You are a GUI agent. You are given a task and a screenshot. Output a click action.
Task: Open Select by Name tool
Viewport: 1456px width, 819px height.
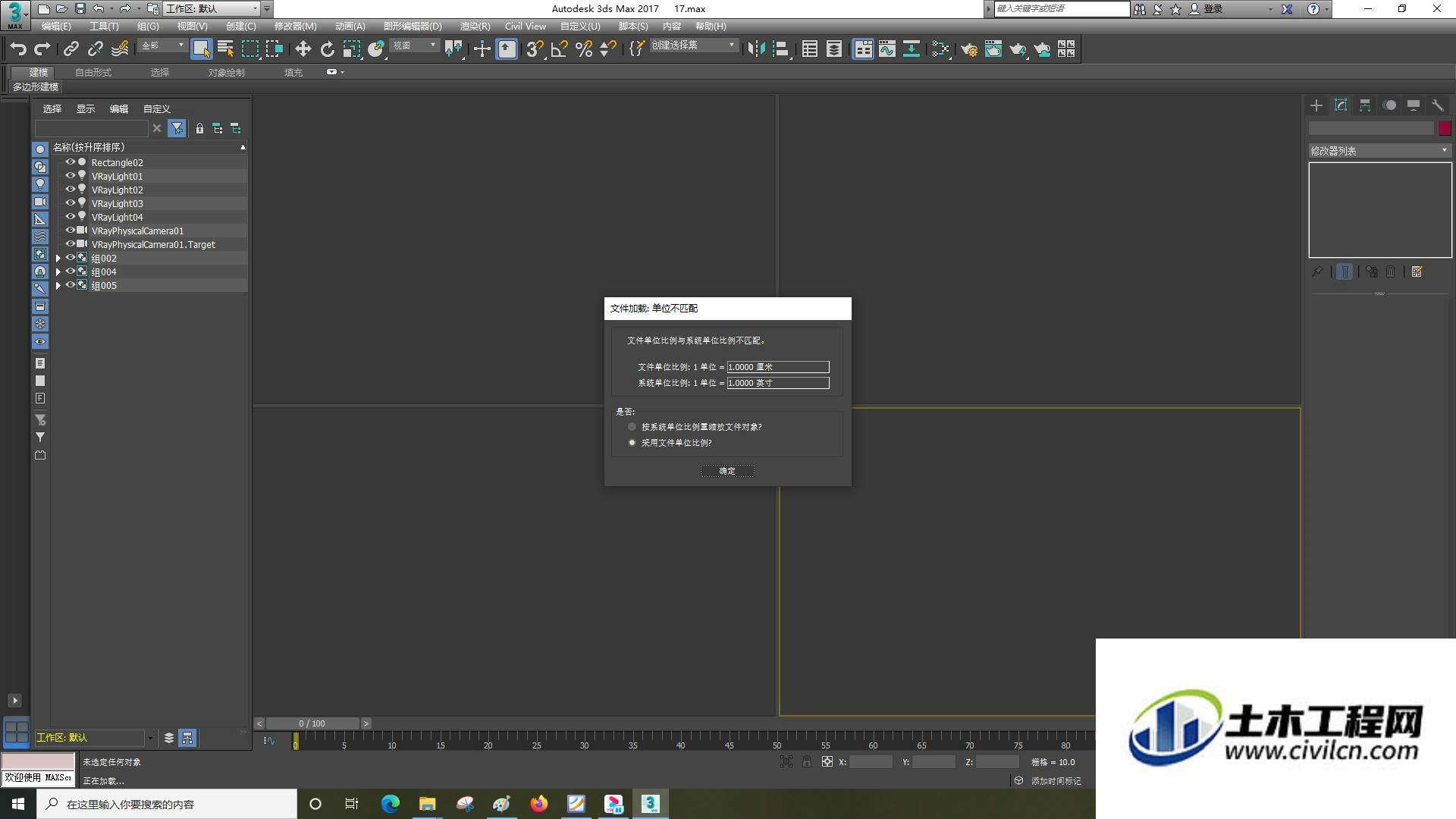click(x=225, y=49)
